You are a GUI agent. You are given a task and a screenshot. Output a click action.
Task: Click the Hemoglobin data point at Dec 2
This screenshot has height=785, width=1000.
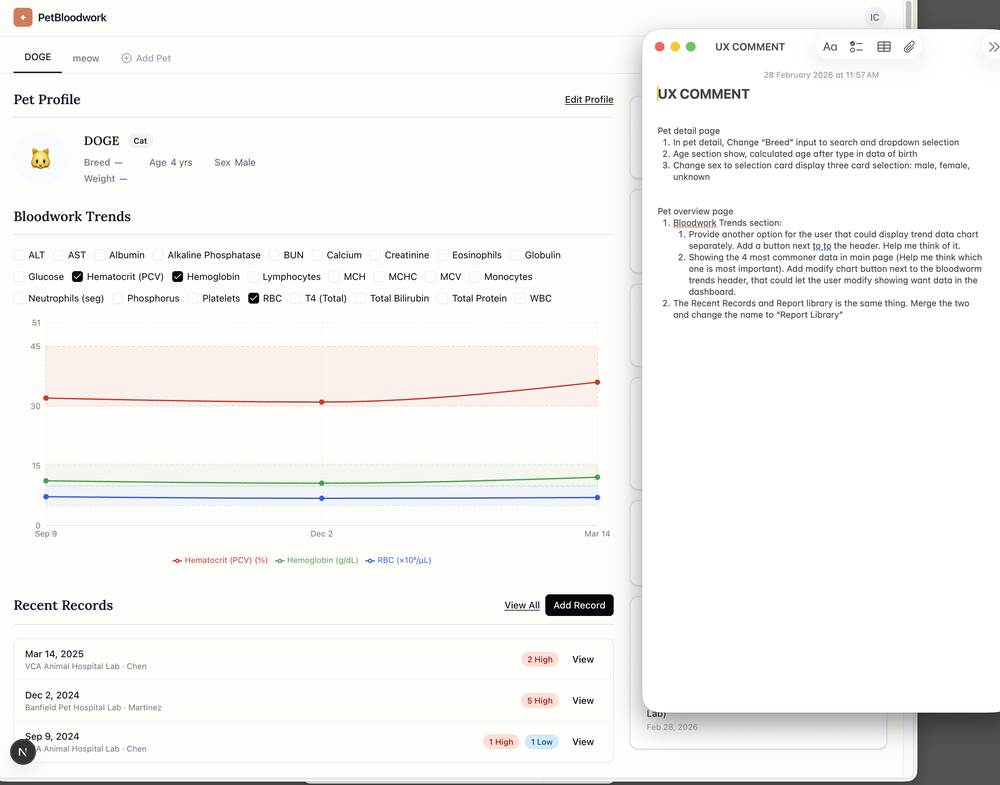click(x=321, y=483)
